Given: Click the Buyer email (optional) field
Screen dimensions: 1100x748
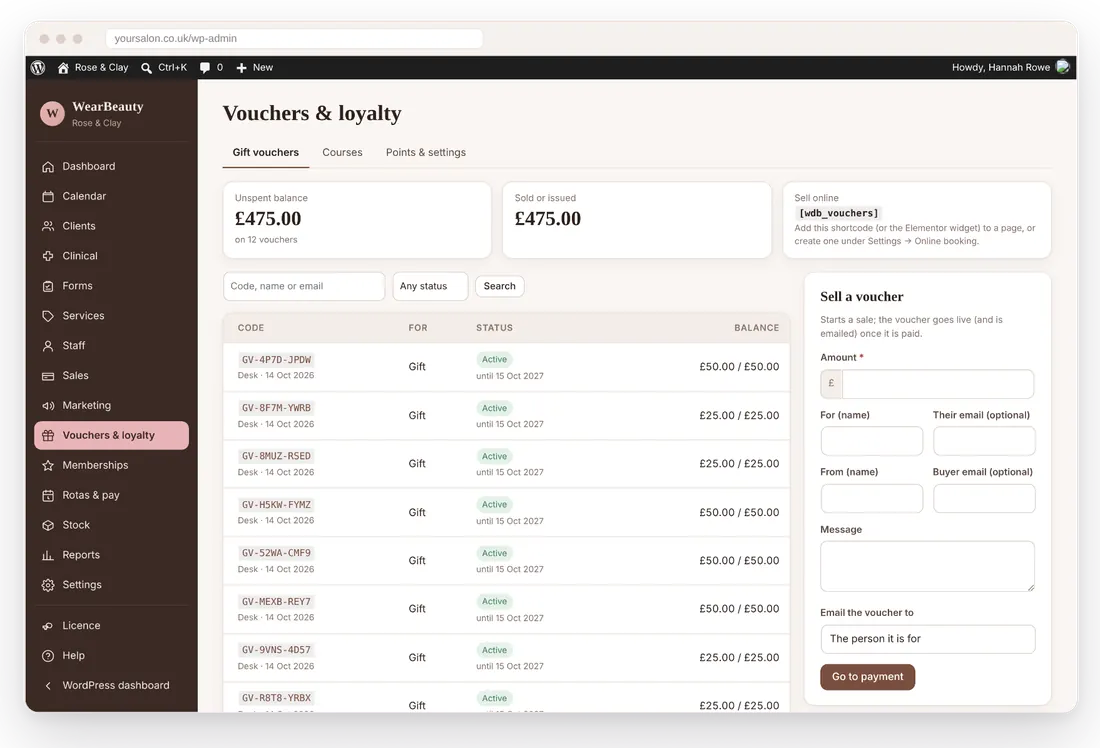Looking at the screenshot, I should [x=984, y=499].
